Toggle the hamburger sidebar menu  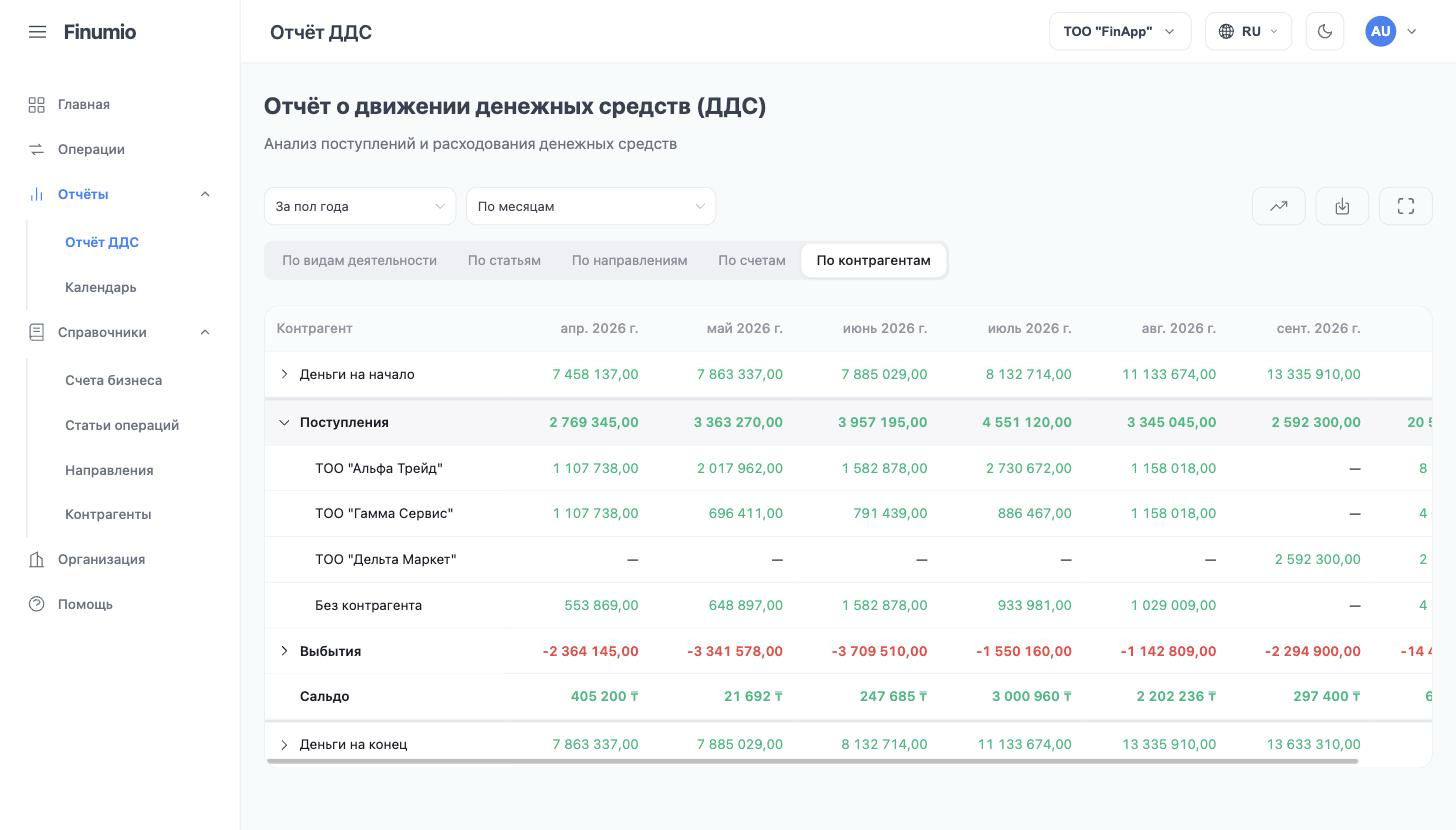tap(37, 32)
